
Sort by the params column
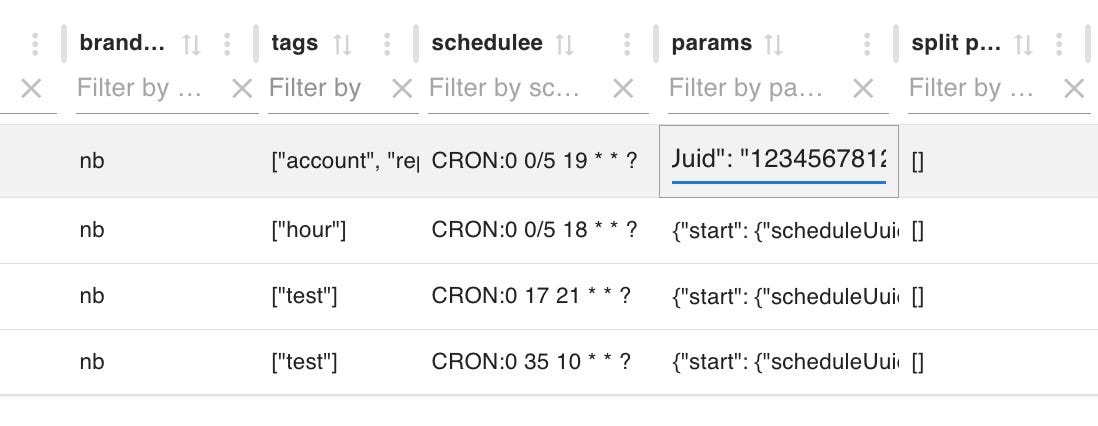click(x=773, y=44)
